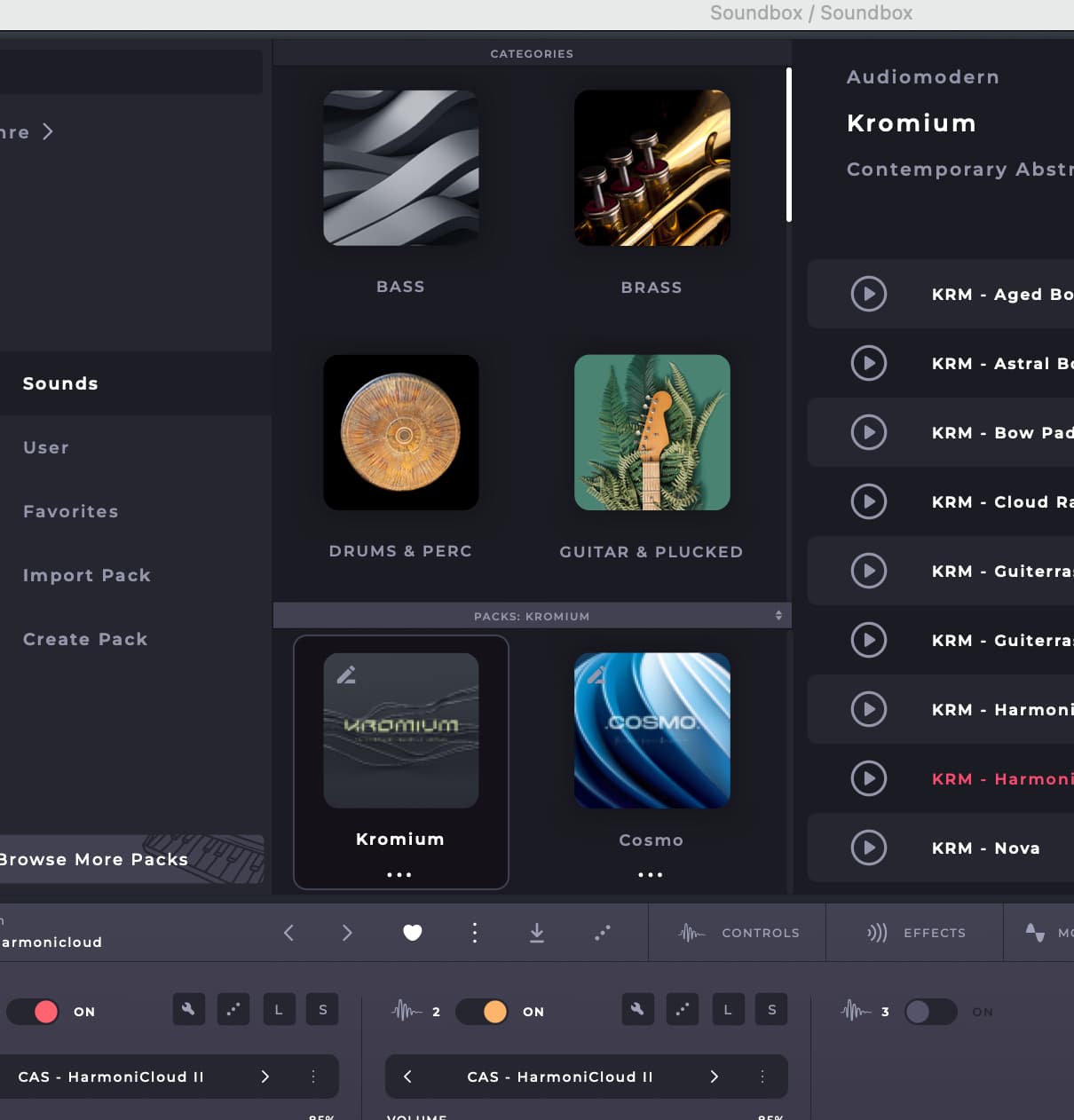Open the three-dot options under Kromium pack

coord(399,875)
